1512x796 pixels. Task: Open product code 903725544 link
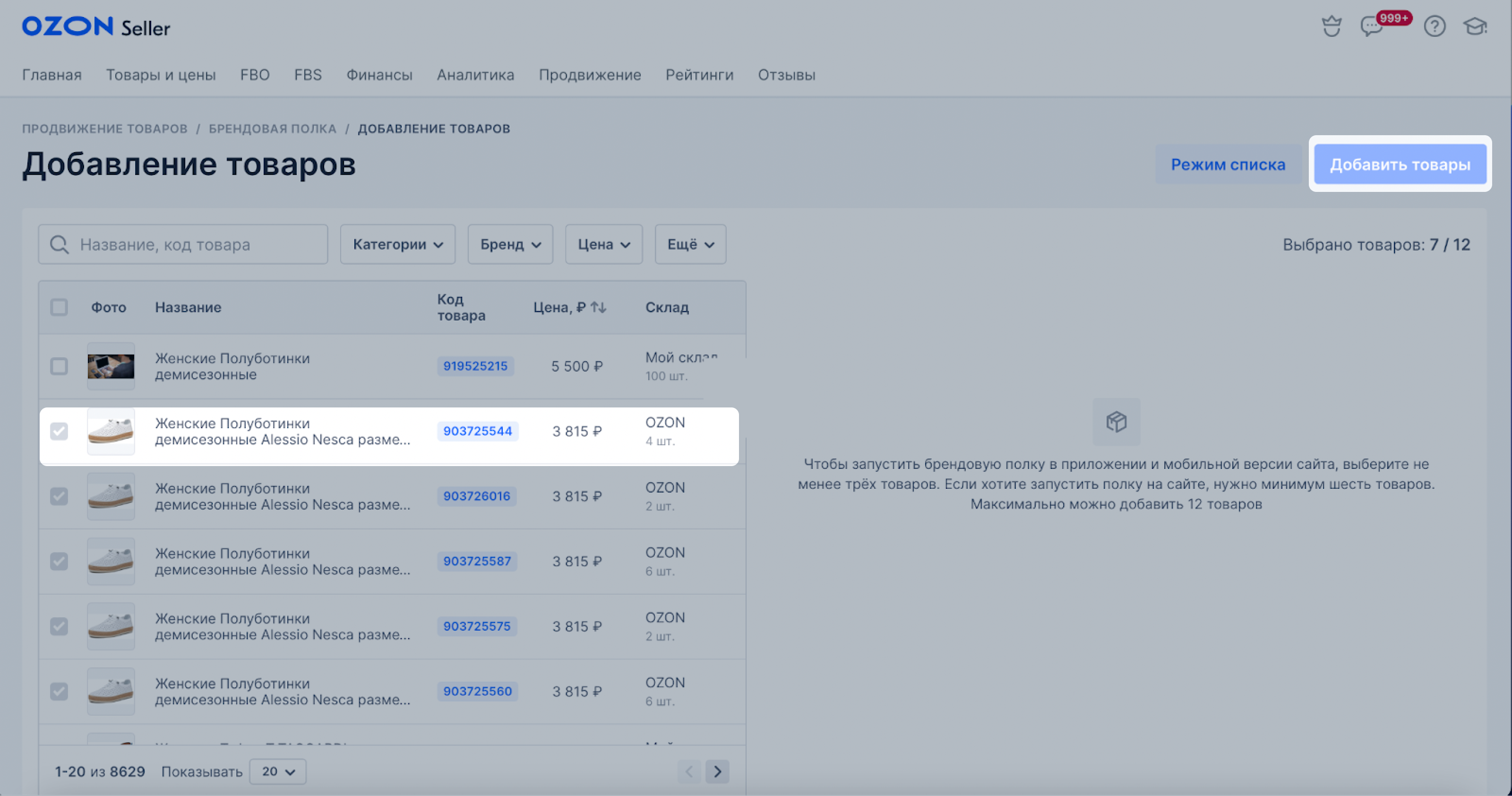478,432
